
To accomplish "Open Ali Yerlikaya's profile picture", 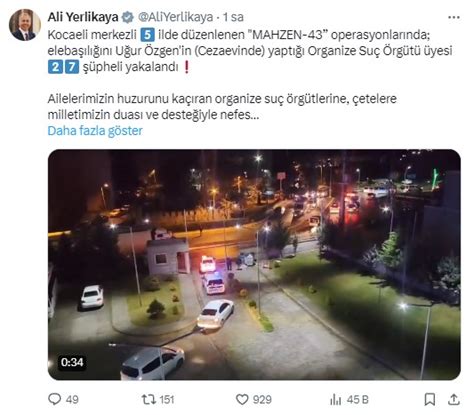I will [x=25, y=25].
